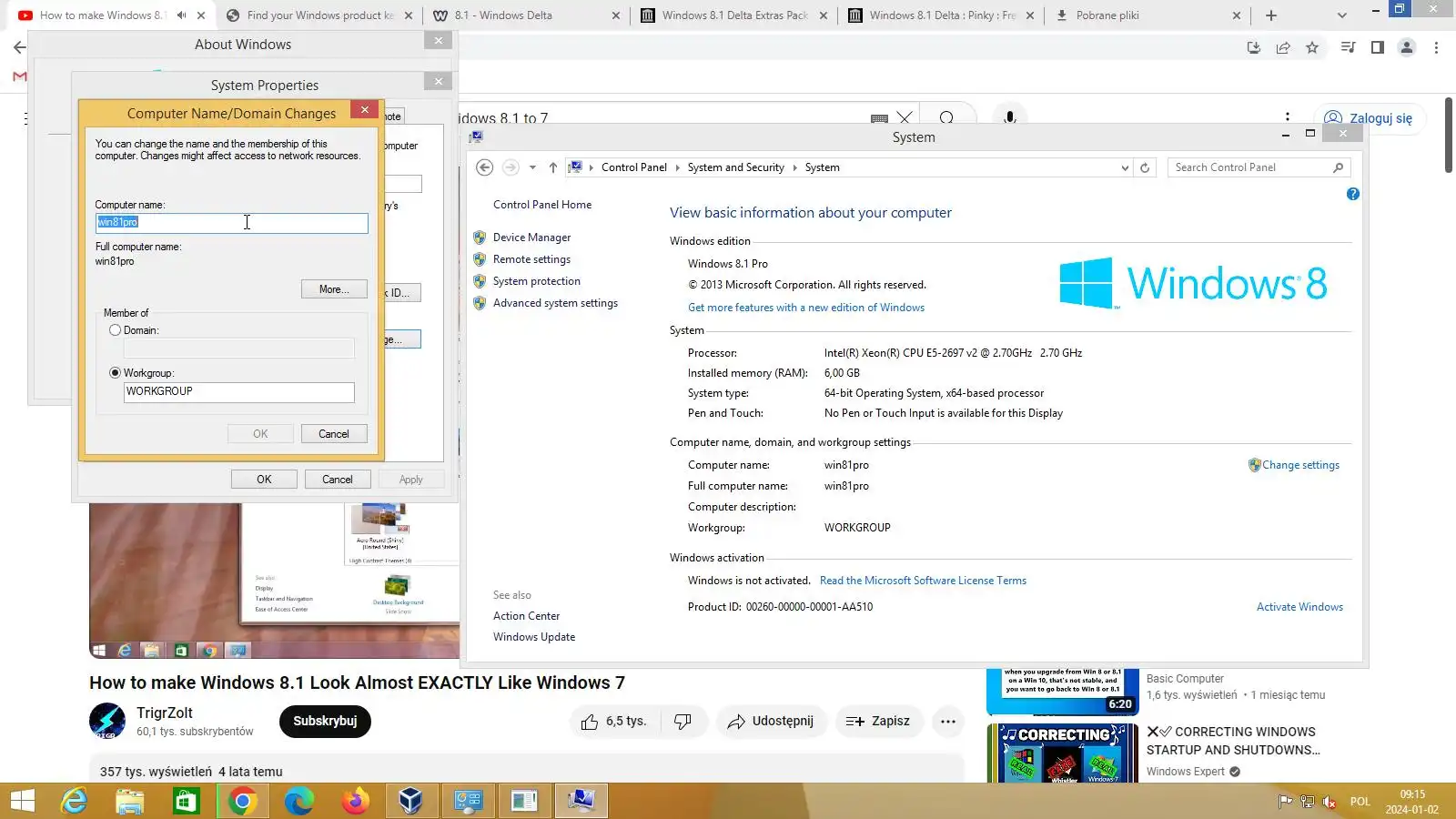
Task: Open the help icon in System window
Action: coord(1353,194)
